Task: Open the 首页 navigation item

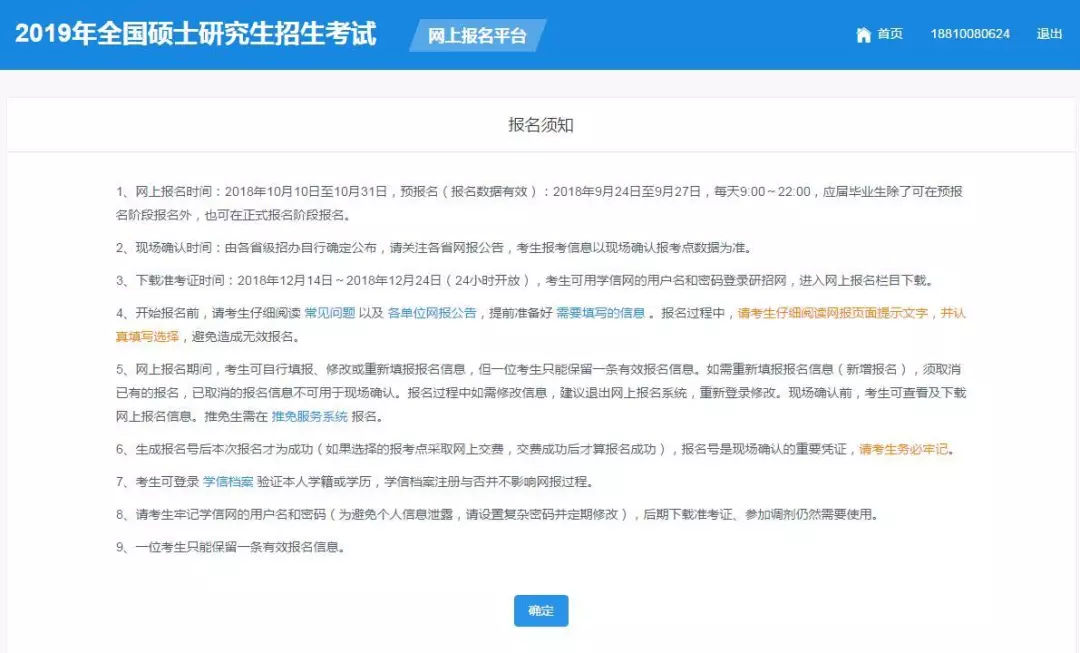Action: [890, 34]
